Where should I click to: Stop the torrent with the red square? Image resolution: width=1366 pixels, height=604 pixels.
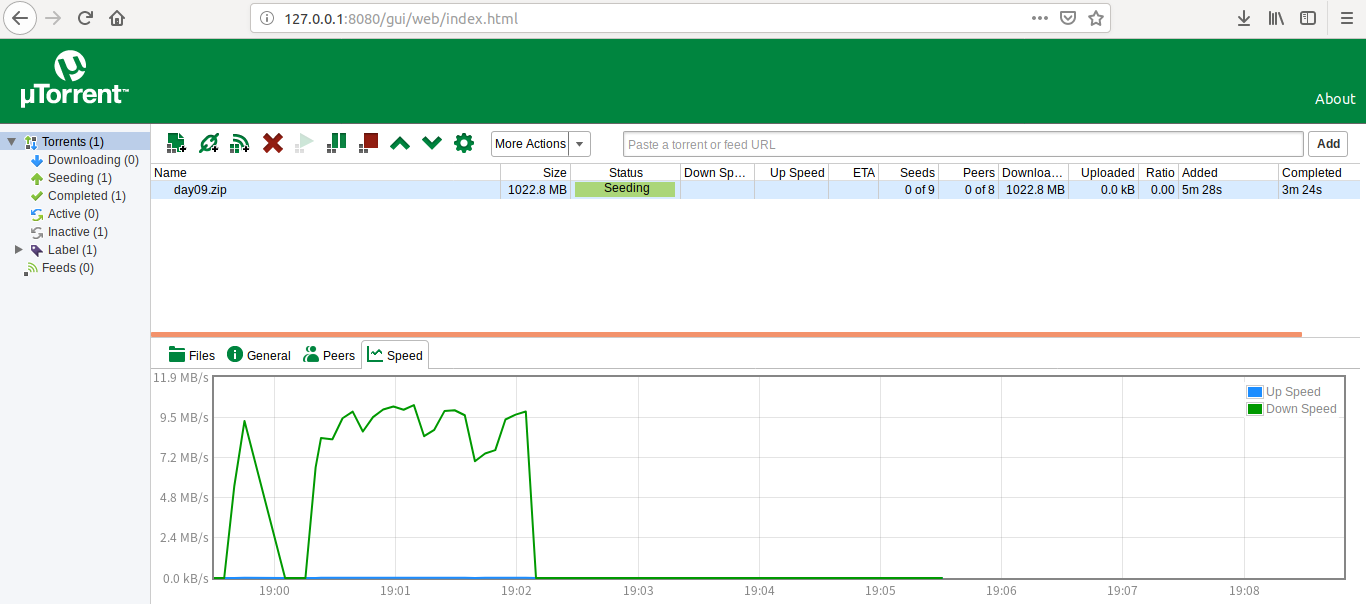(x=369, y=143)
